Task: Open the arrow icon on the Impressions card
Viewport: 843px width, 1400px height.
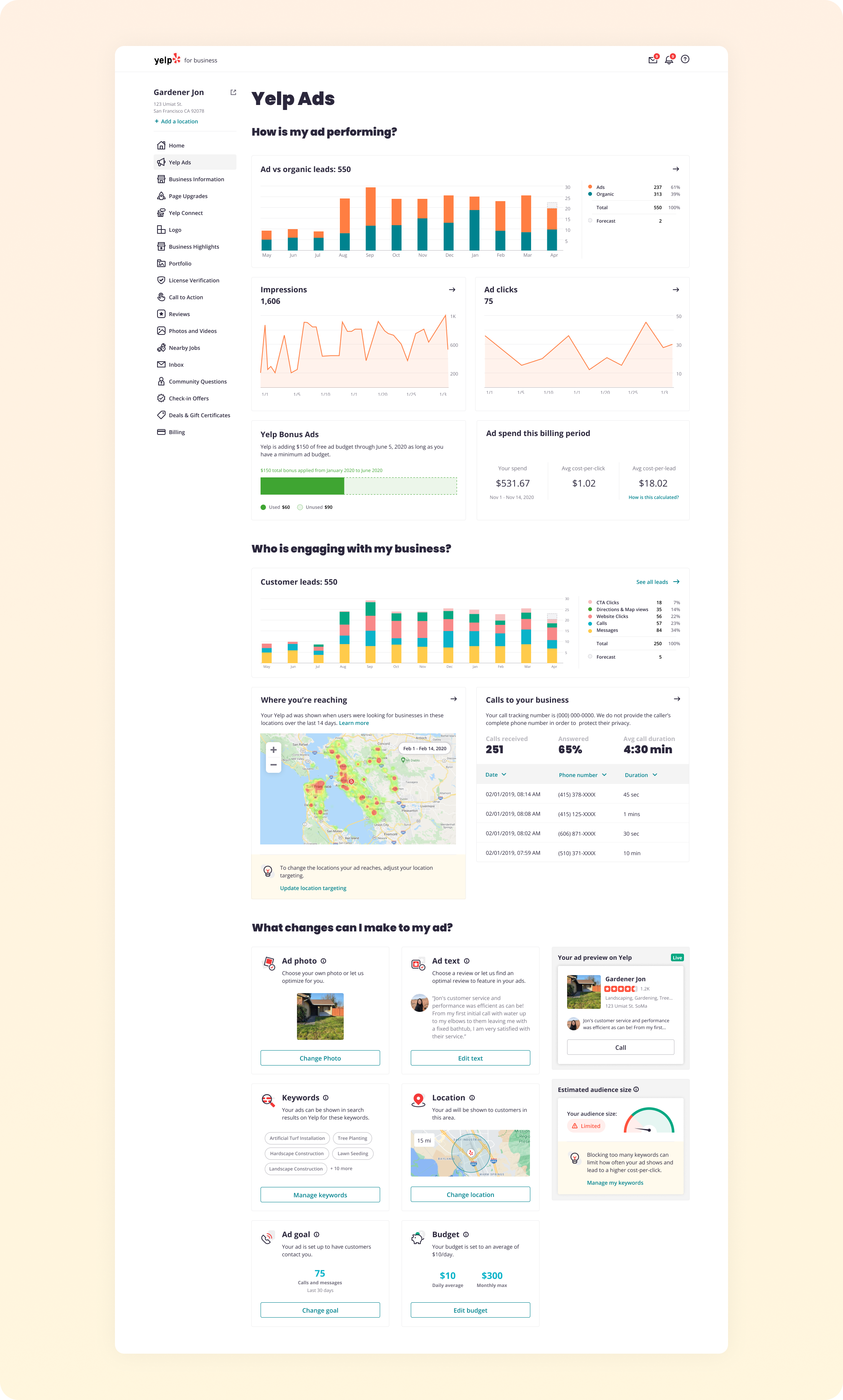Action: (452, 290)
